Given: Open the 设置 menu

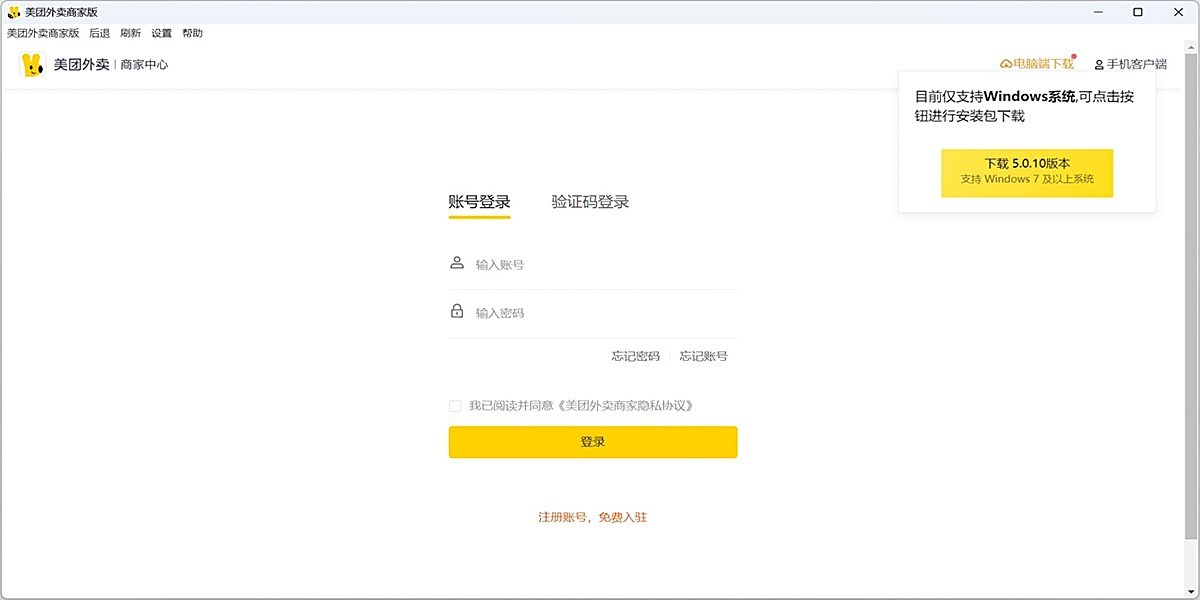Looking at the screenshot, I should coord(161,33).
